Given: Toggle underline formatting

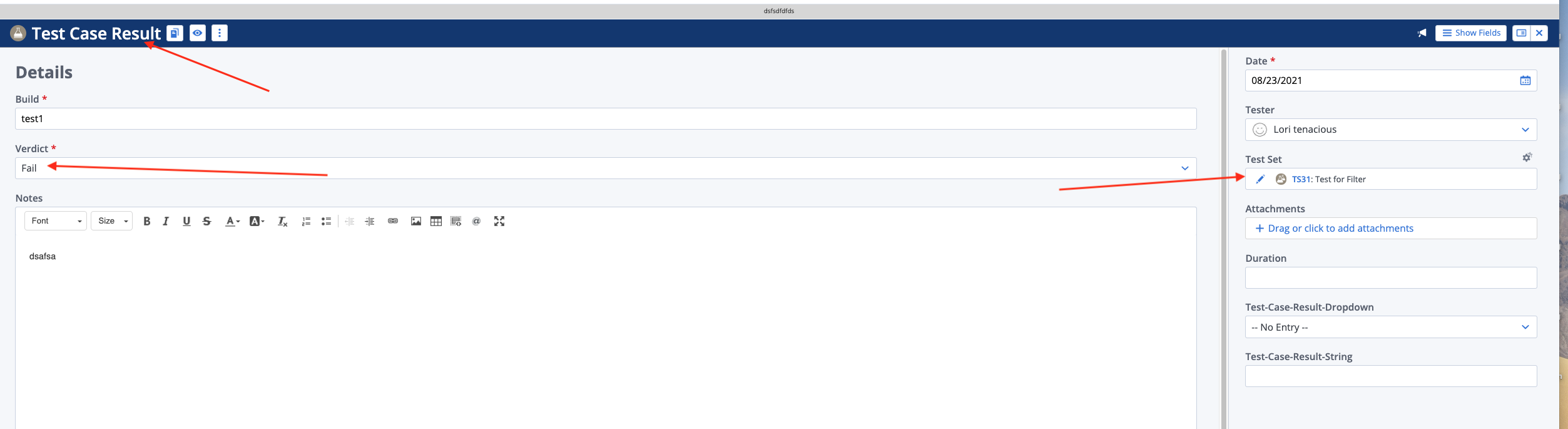Looking at the screenshot, I should point(186,221).
